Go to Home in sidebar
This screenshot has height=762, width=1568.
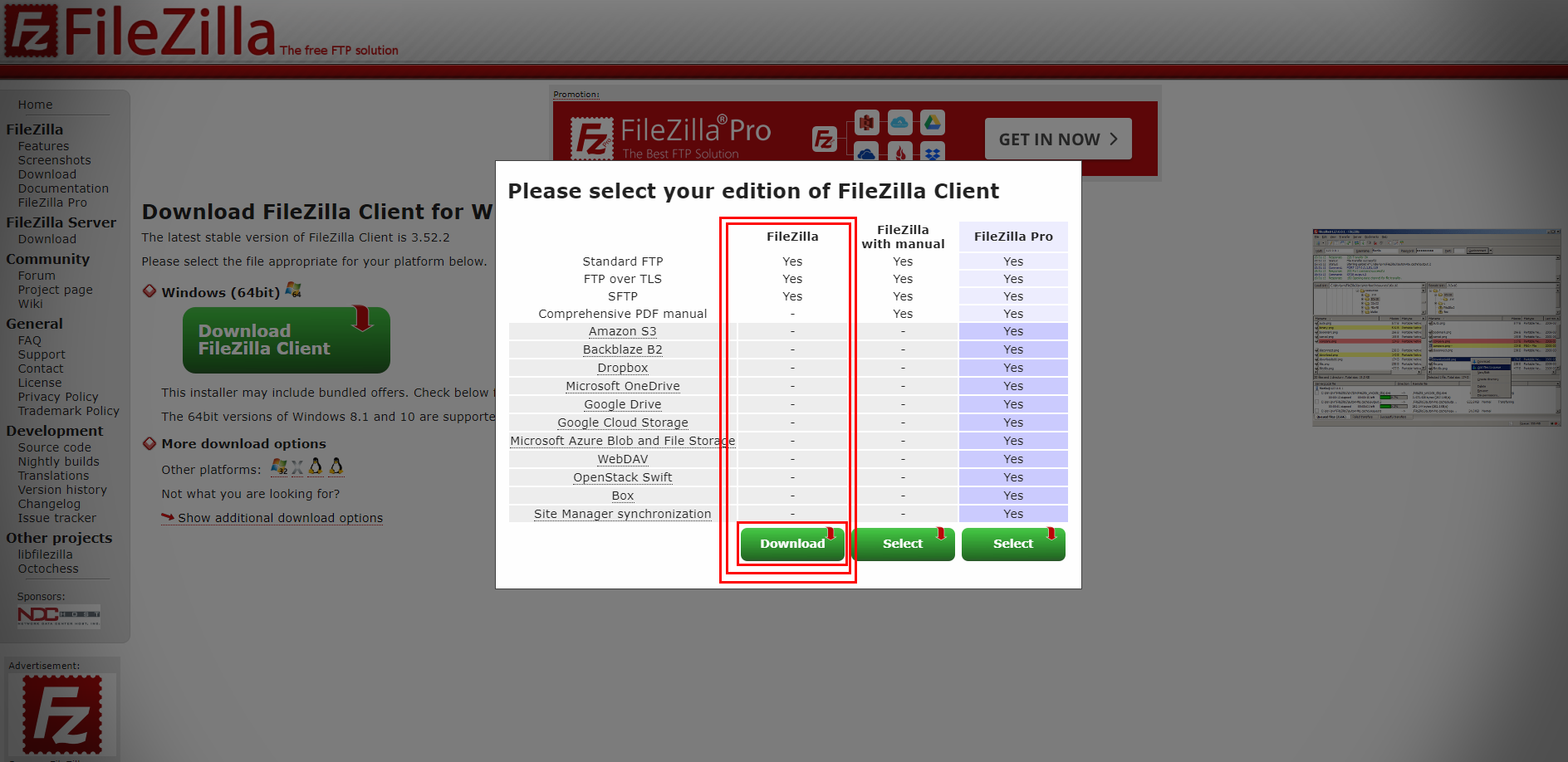click(35, 105)
